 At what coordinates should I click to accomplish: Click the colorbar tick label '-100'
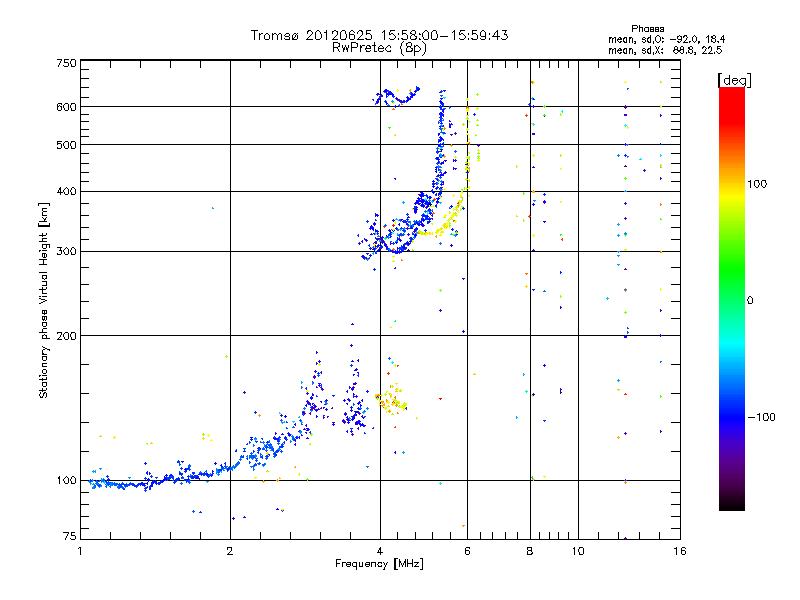(761, 417)
